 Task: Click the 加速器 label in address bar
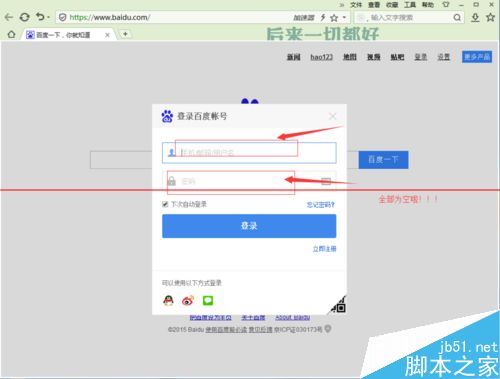tap(304, 17)
